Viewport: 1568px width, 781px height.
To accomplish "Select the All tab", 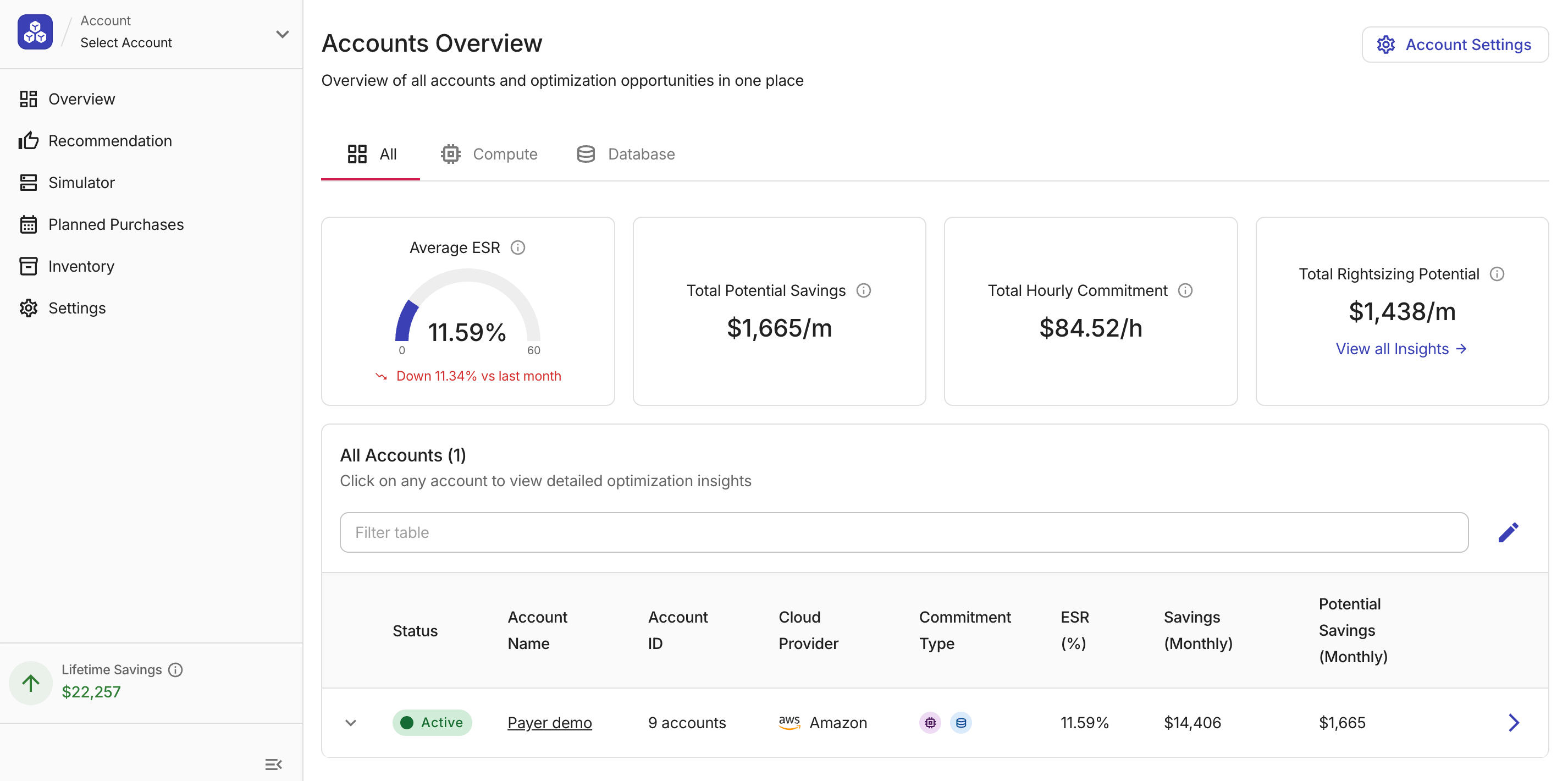I will pos(371,154).
